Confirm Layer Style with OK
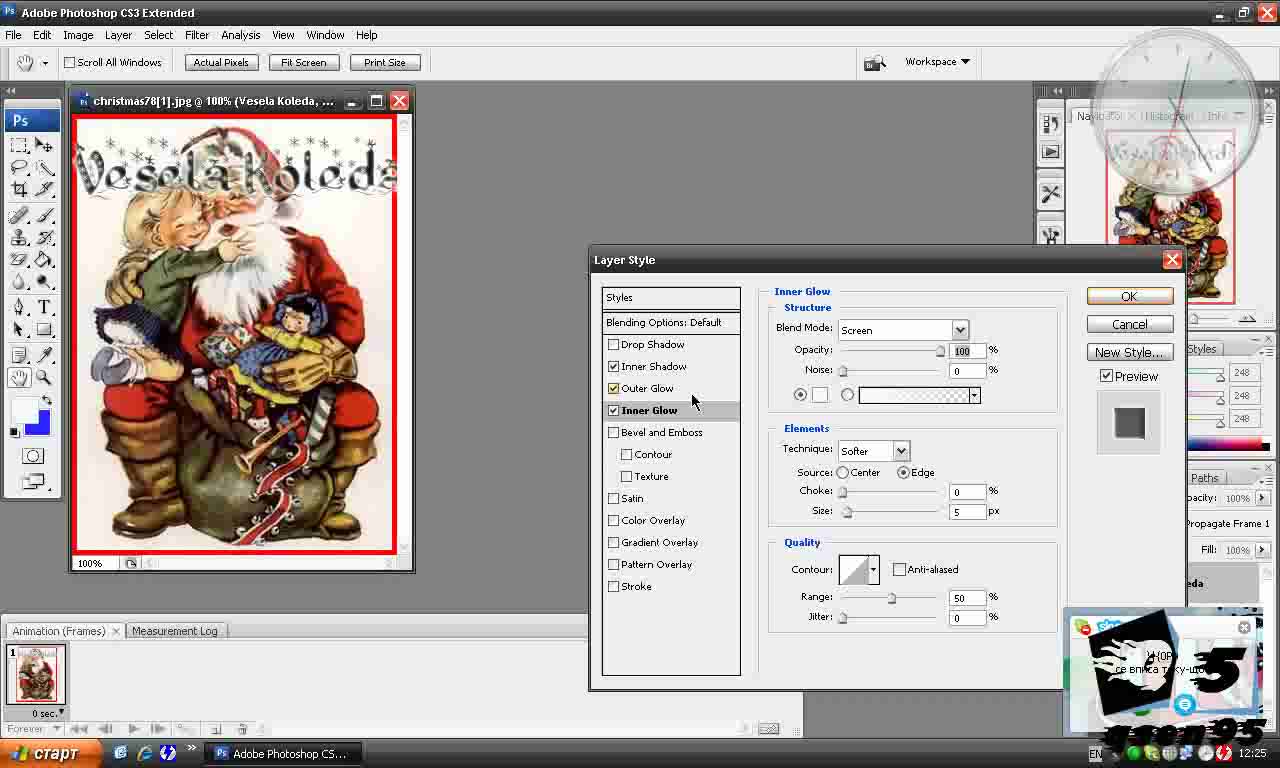 pyautogui.click(x=1129, y=297)
